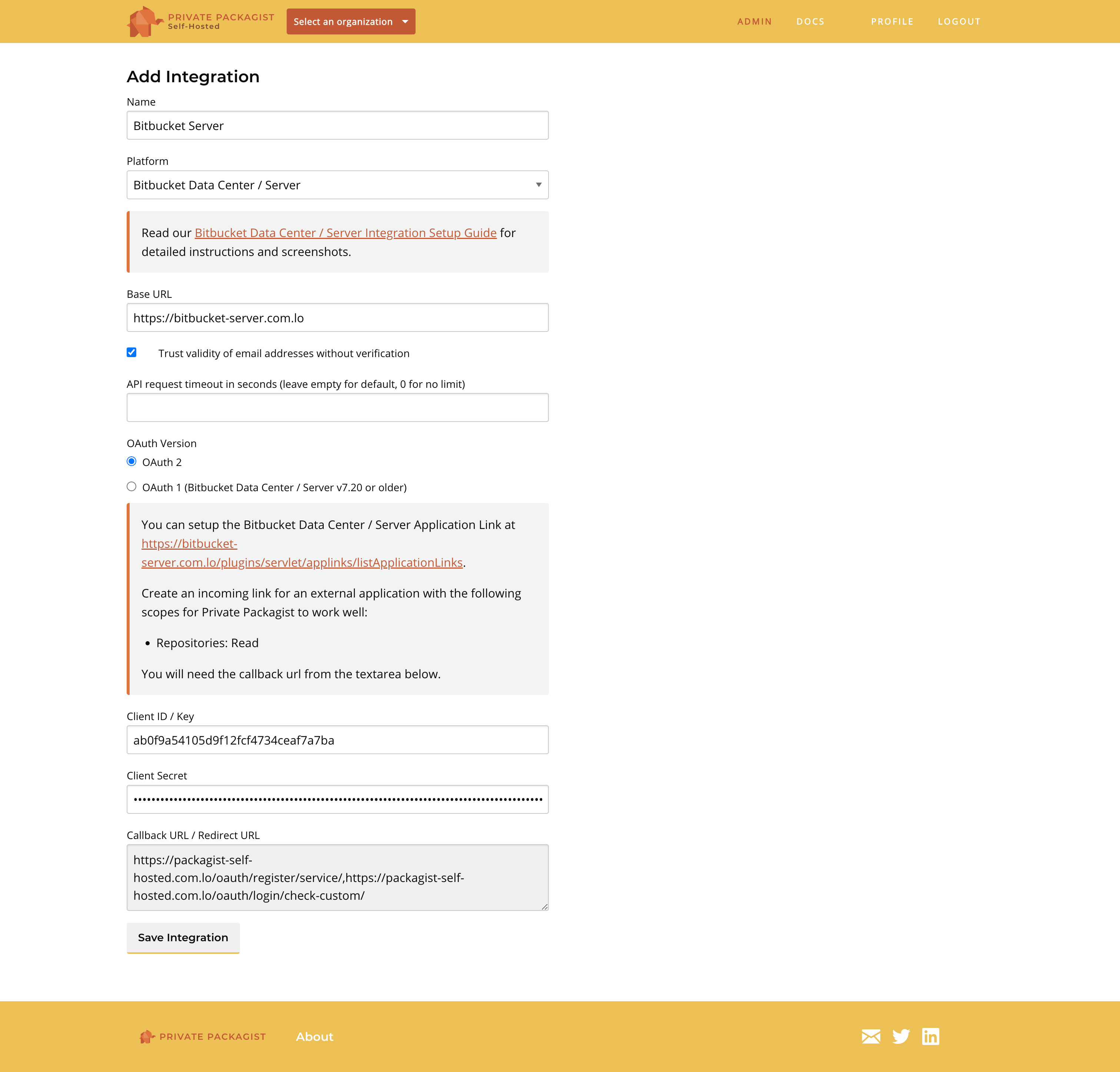The width and height of the screenshot is (1120, 1072).
Task: Click Logout in the header
Action: (x=959, y=22)
